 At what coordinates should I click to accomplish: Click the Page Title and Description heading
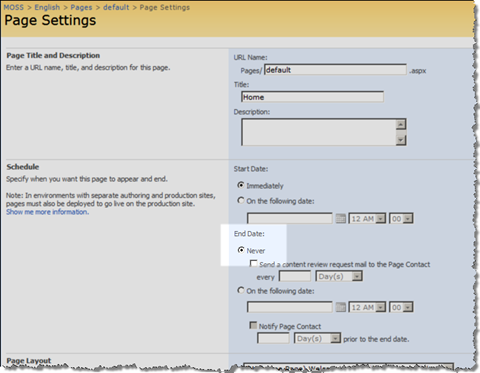click(53, 55)
